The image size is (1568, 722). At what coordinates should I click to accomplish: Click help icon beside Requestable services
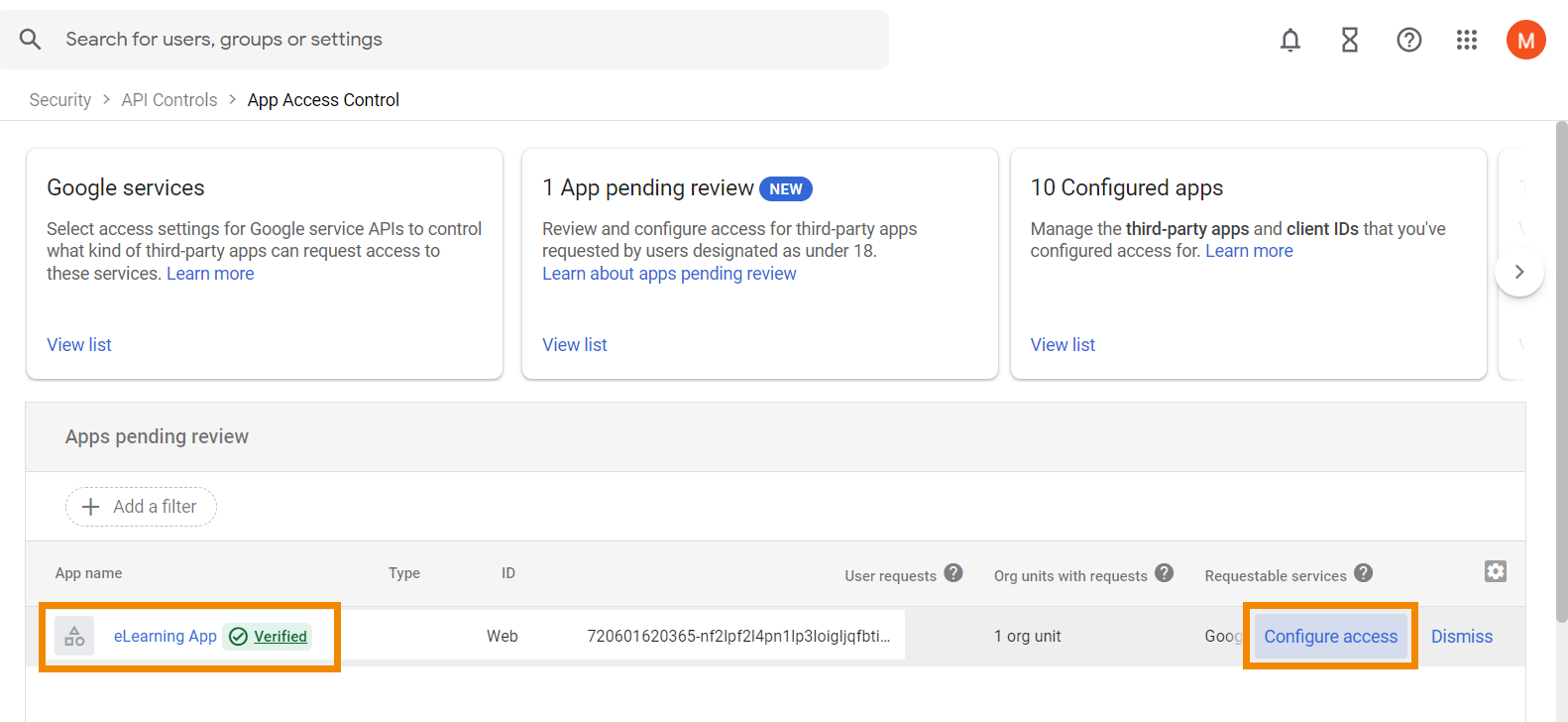(x=1364, y=573)
